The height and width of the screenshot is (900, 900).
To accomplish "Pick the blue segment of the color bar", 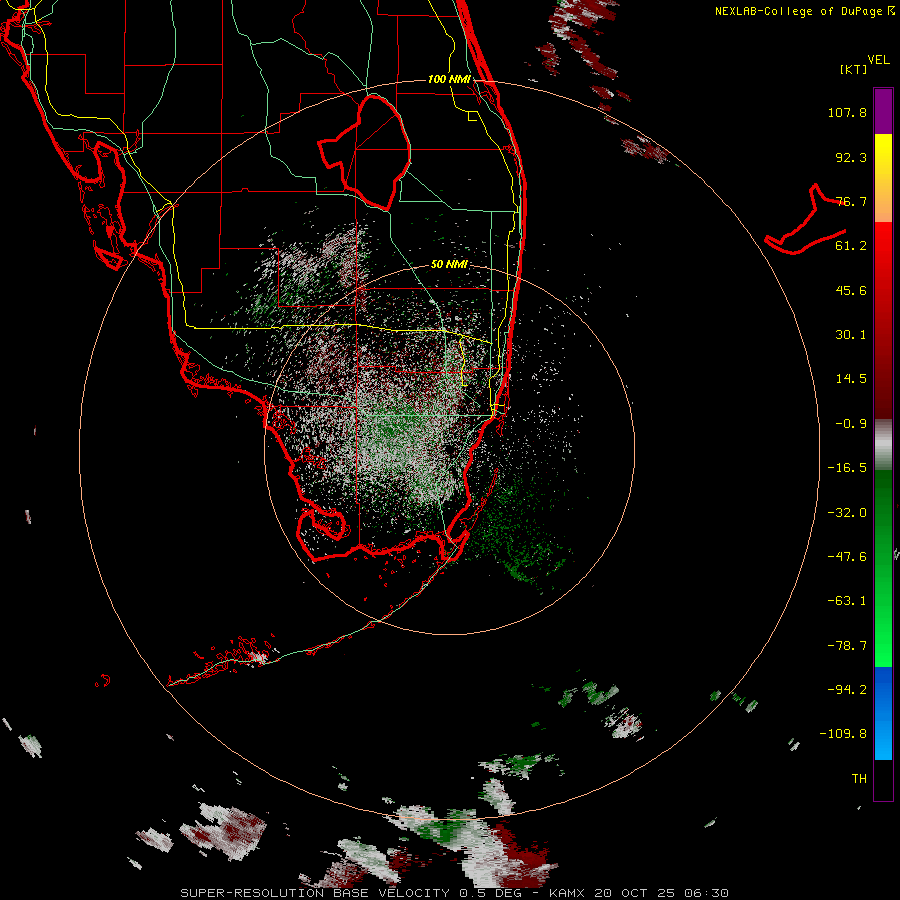I will [883, 713].
